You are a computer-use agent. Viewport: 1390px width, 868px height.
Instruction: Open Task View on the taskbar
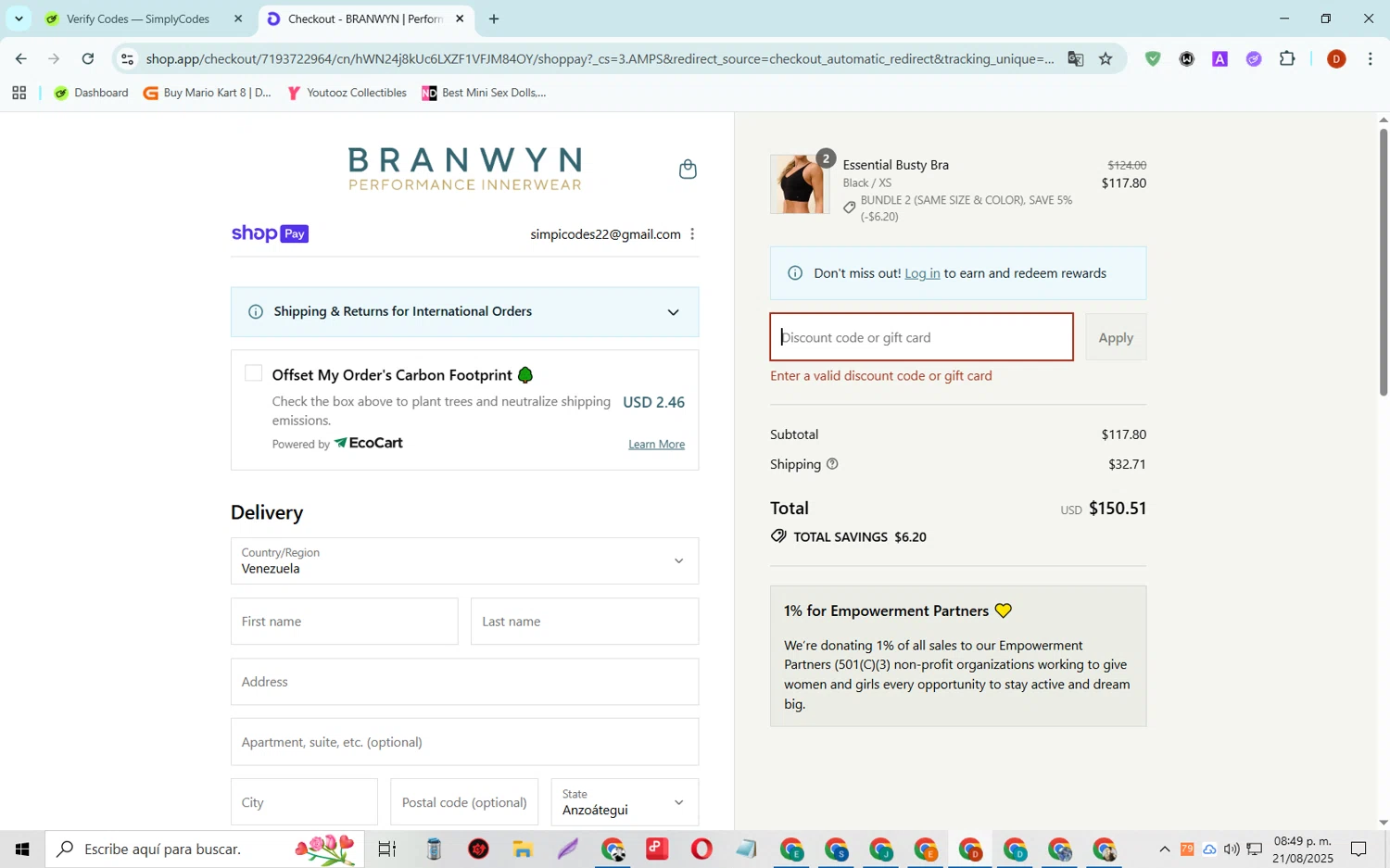pyautogui.click(x=387, y=849)
